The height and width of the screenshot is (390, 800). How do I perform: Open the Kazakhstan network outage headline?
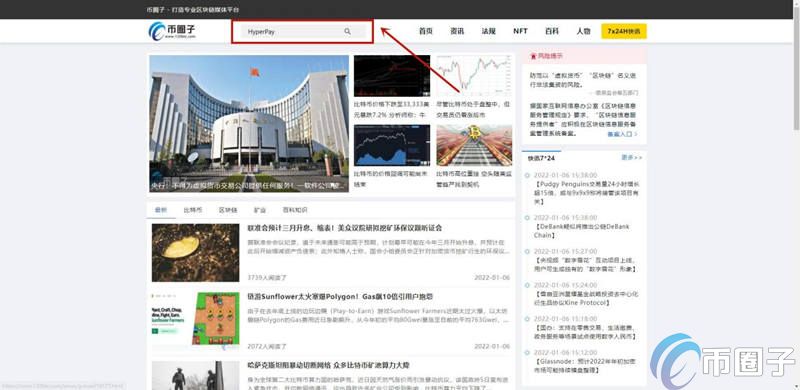(328, 365)
